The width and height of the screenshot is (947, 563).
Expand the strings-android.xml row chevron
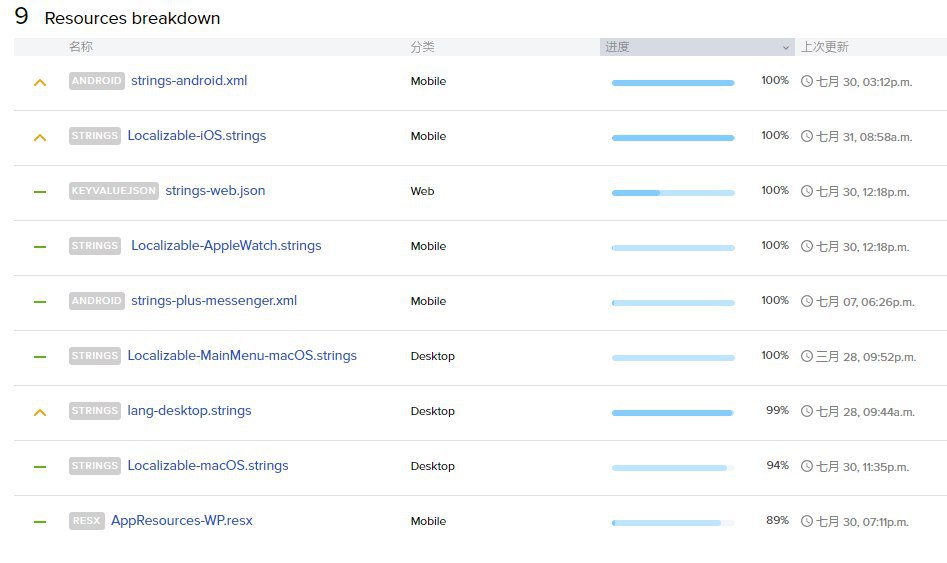point(40,82)
